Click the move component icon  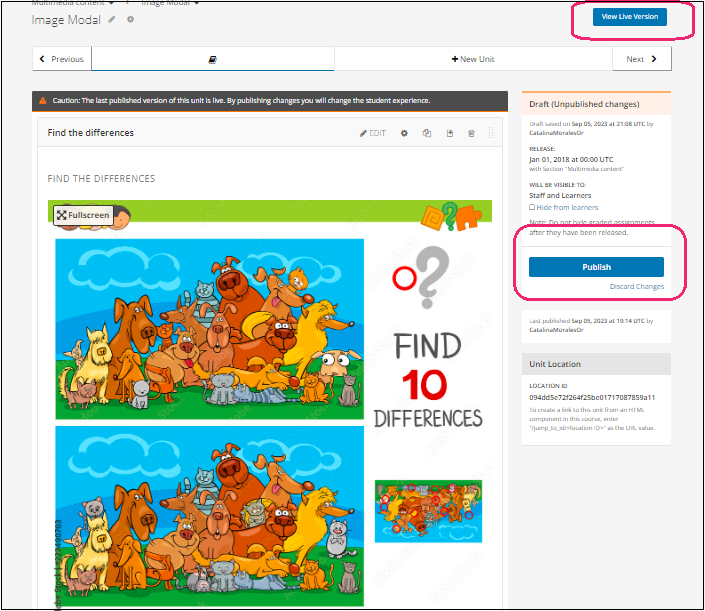click(450, 133)
